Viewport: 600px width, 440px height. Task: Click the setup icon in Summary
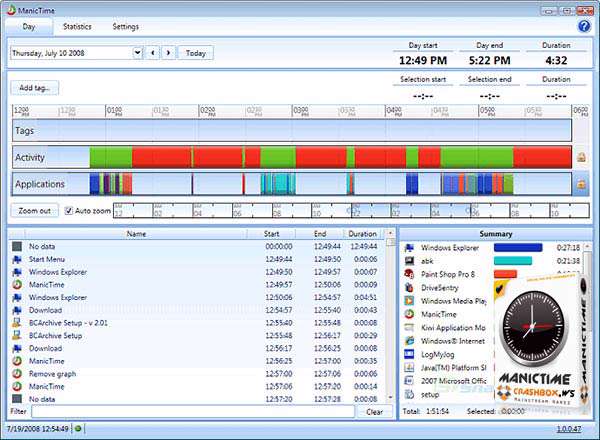tap(409, 394)
